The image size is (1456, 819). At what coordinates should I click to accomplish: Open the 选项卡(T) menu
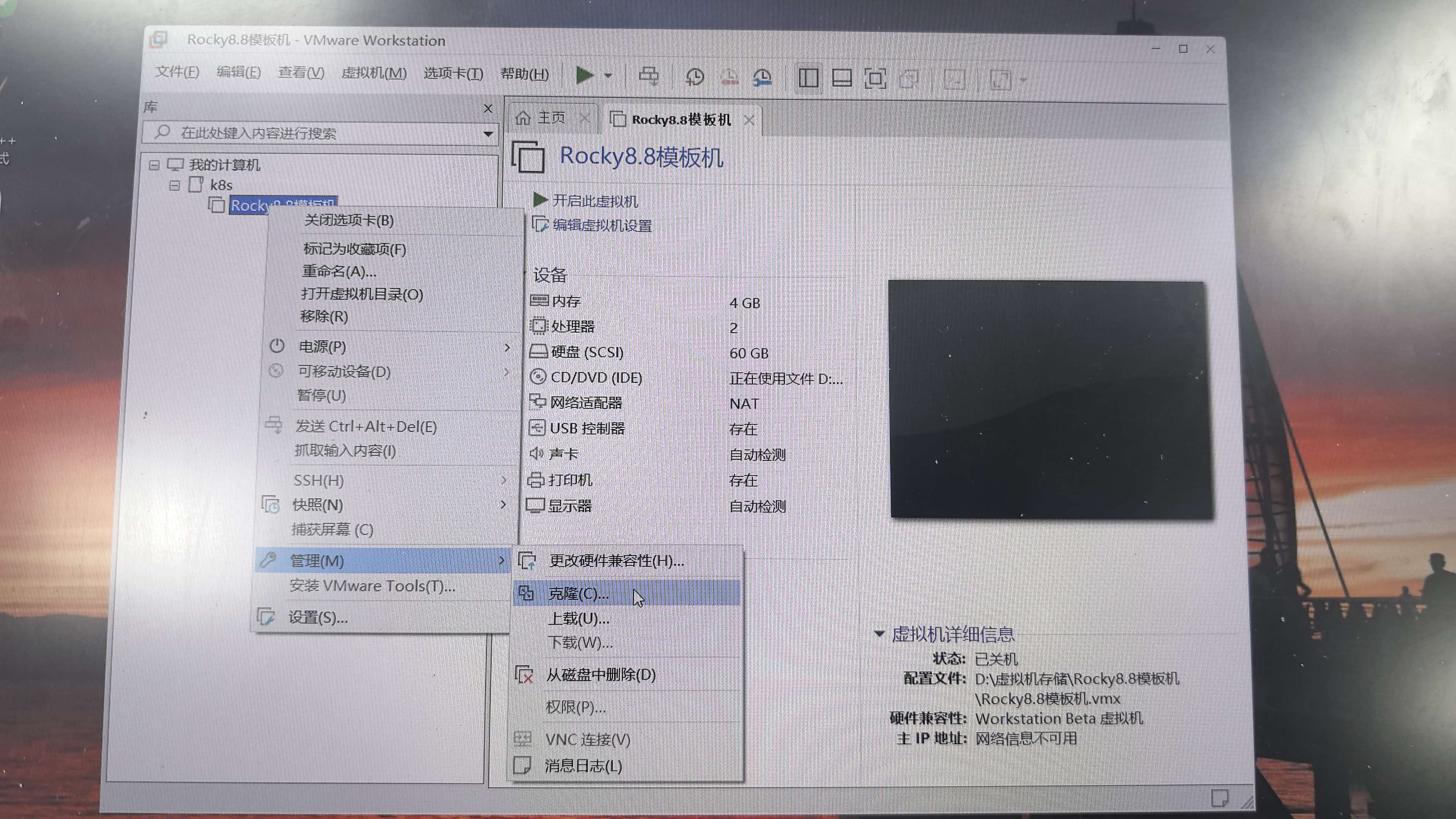tap(453, 74)
